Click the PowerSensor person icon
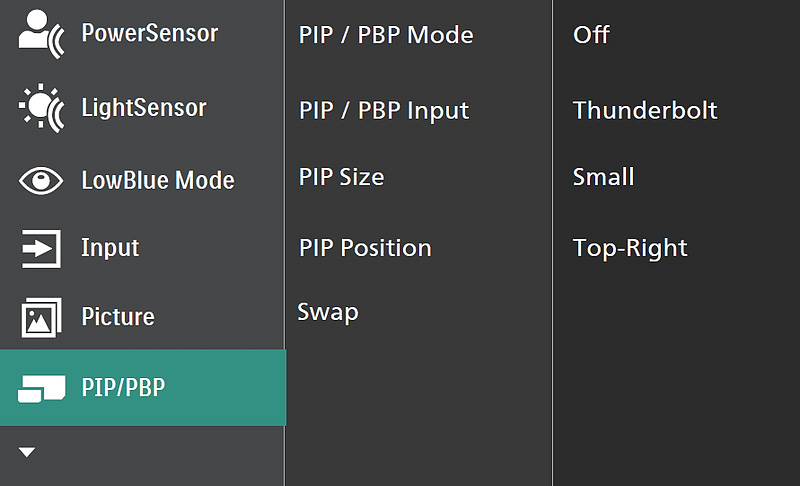This screenshot has height=486, width=800. [x=41, y=35]
